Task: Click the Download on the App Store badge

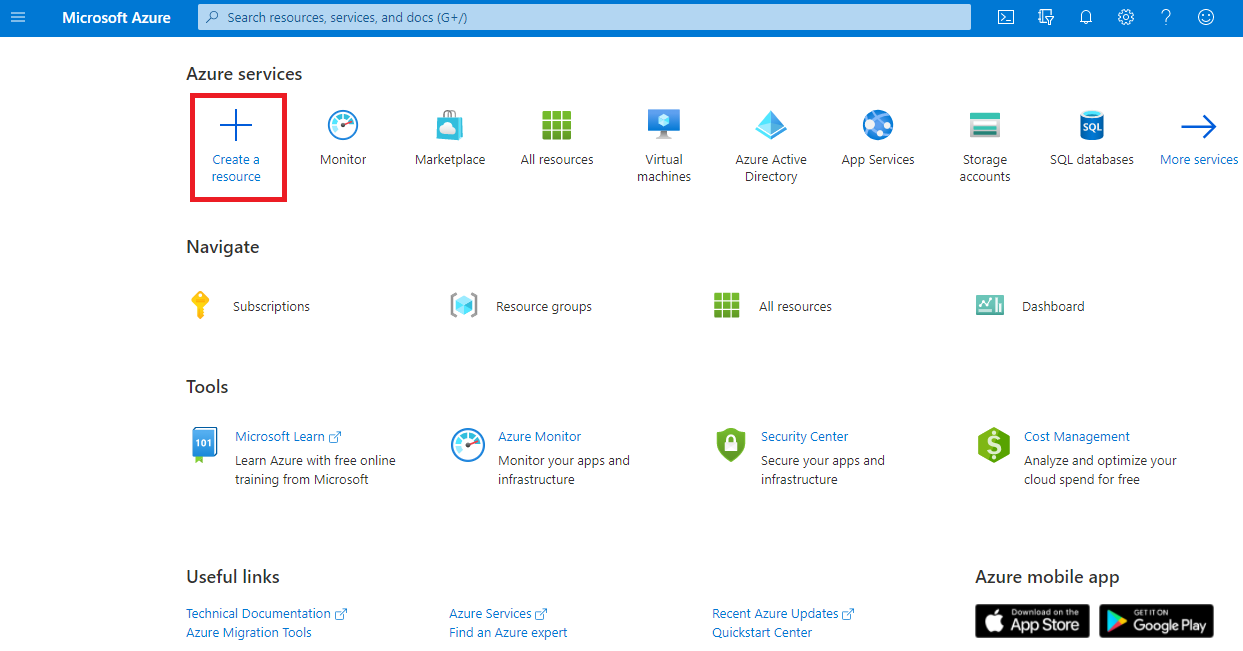Action: 1033,621
